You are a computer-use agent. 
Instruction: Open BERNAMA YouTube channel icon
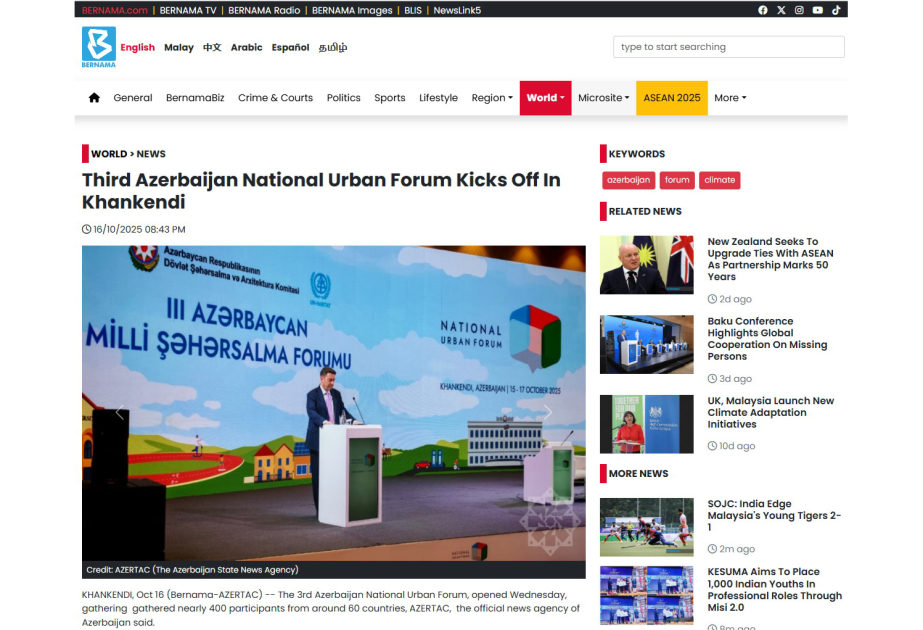coord(818,10)
